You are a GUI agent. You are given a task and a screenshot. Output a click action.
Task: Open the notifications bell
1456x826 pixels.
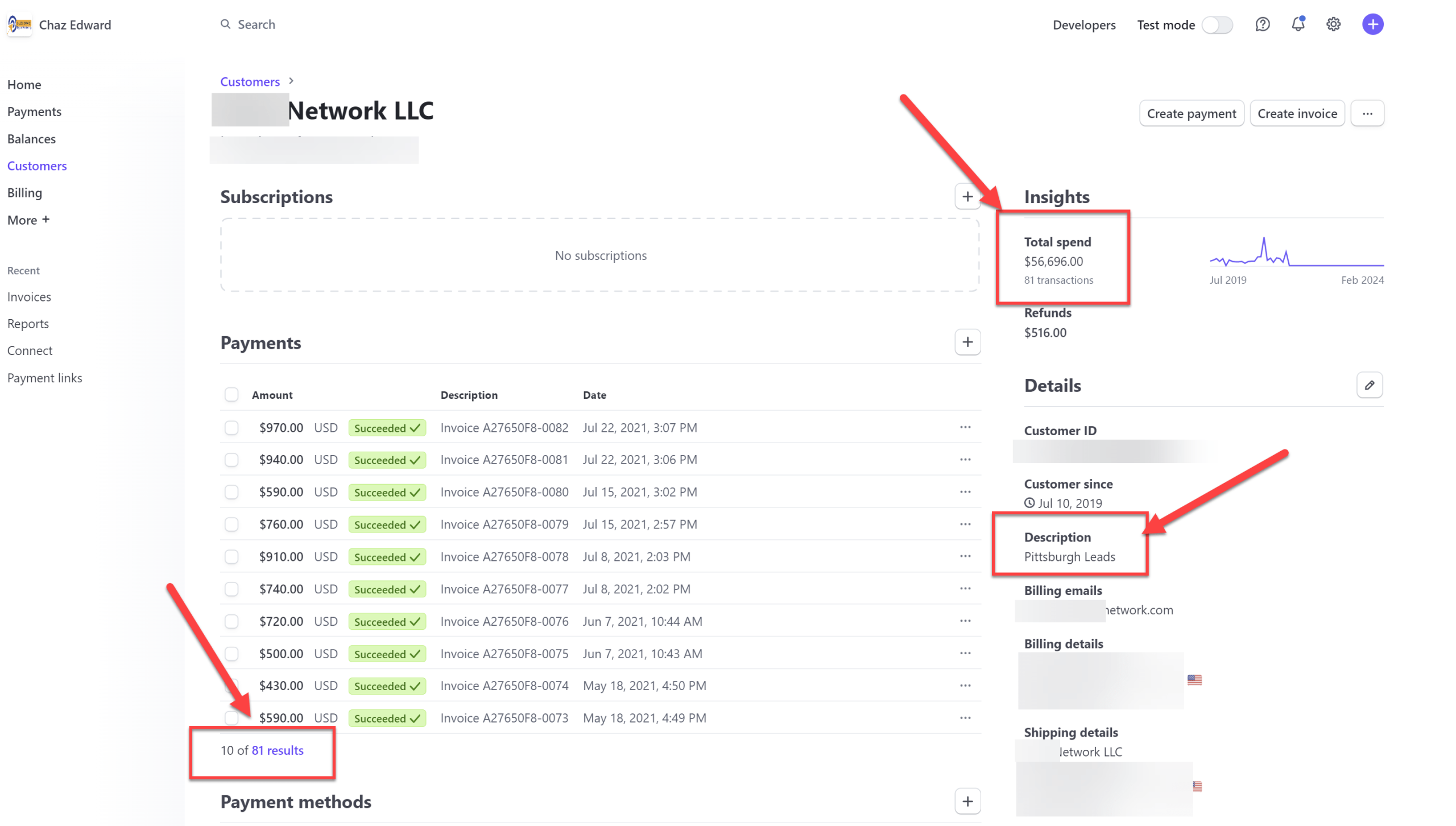(1297, 24)
